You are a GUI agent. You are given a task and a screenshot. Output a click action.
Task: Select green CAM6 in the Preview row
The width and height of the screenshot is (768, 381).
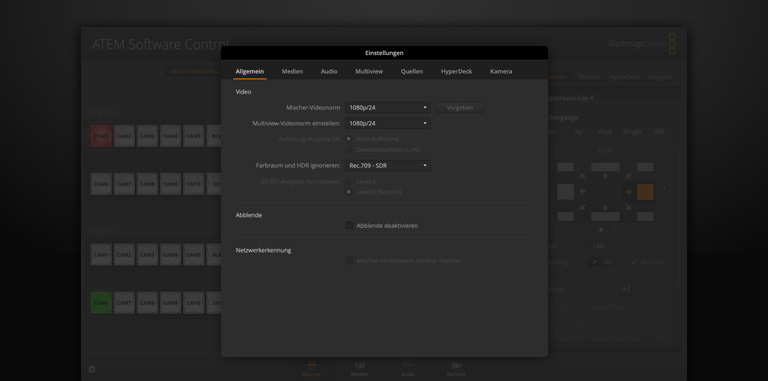tap(101, 303)
